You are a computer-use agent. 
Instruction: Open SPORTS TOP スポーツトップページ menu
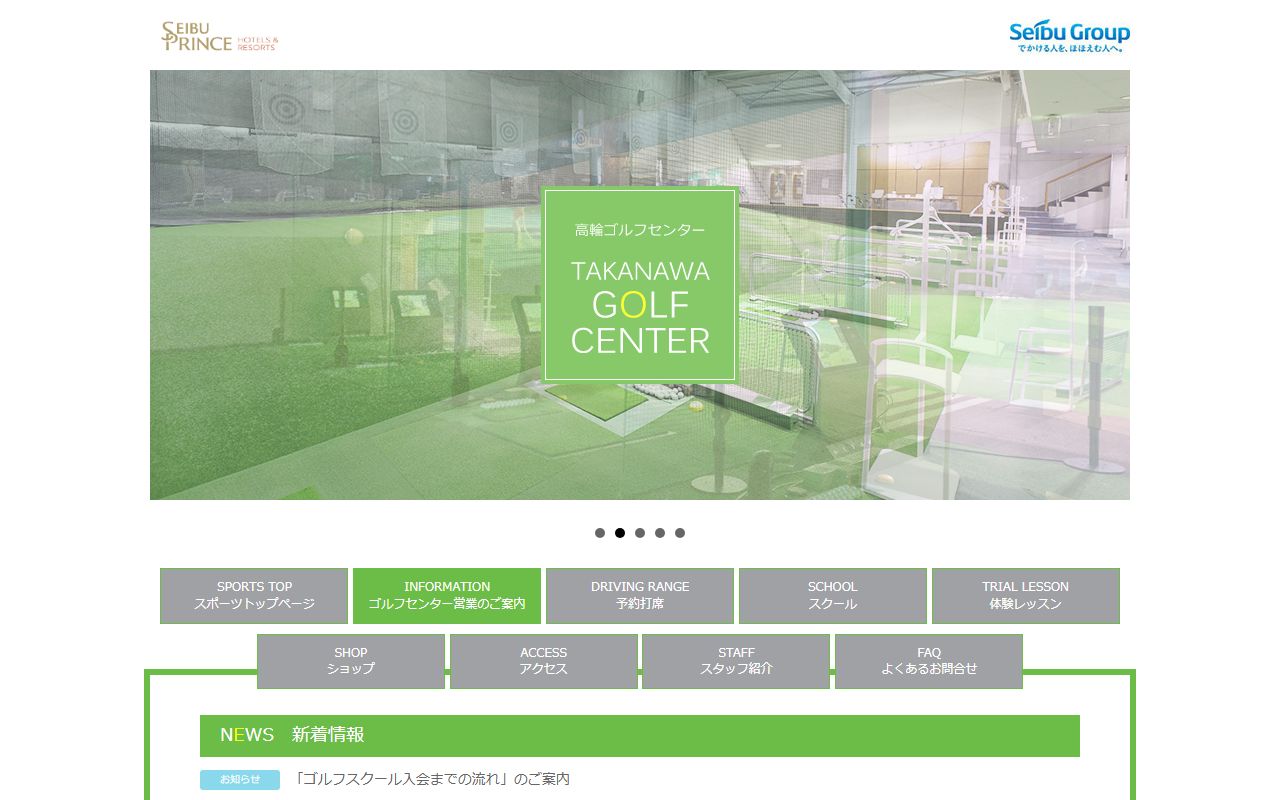(254, 596)
